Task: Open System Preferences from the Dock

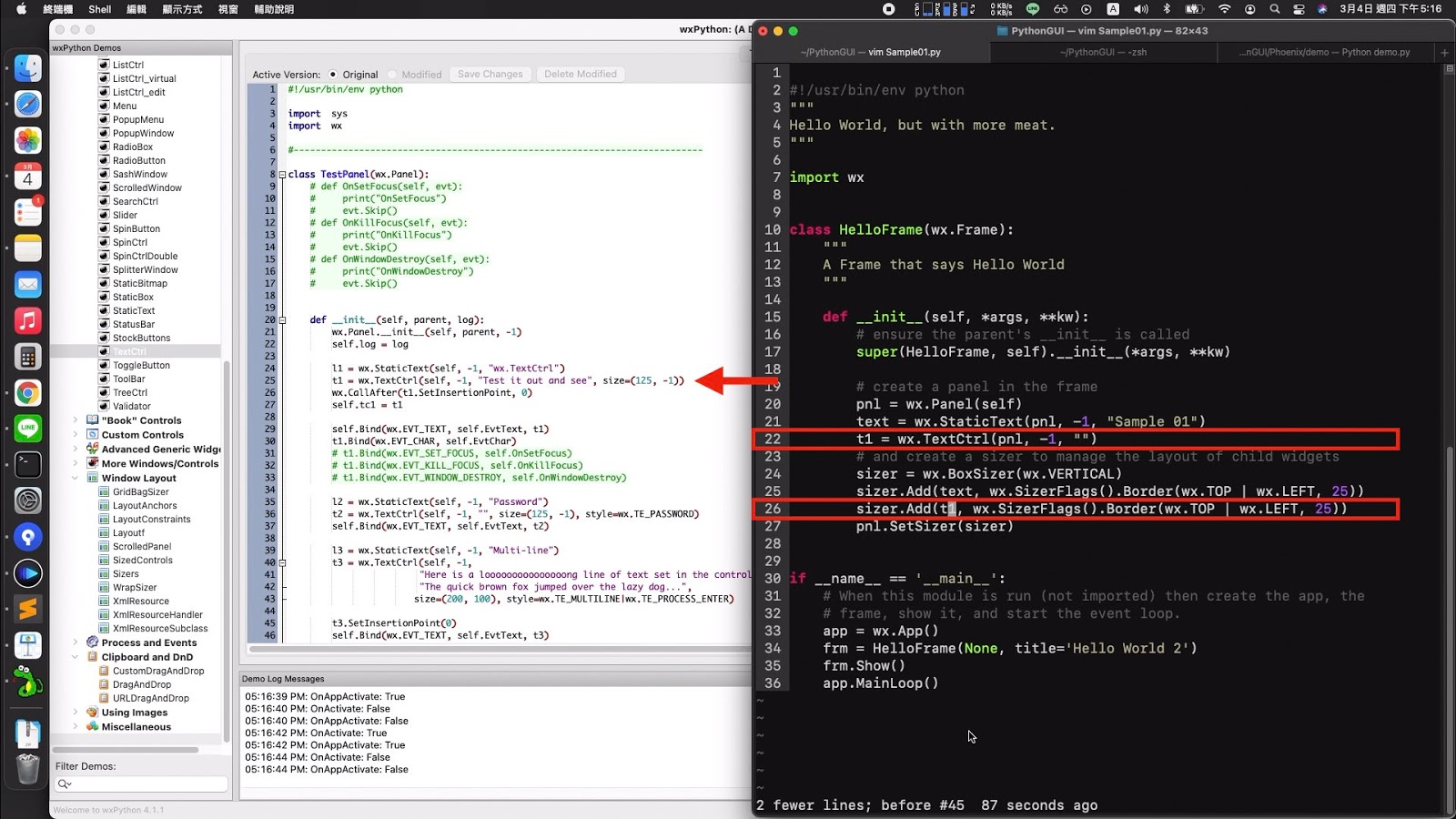Action: pos(28,500)
